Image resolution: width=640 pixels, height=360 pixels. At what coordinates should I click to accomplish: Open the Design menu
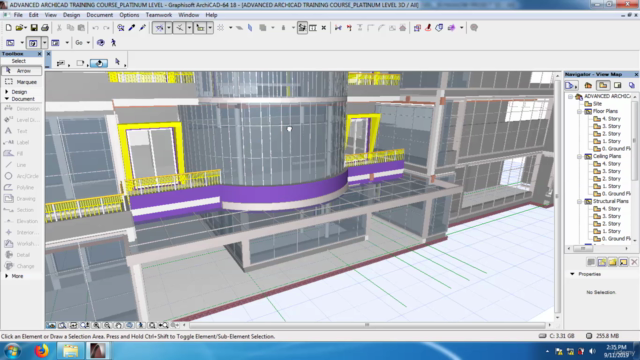pyautogui.click(x=71, y=15)
